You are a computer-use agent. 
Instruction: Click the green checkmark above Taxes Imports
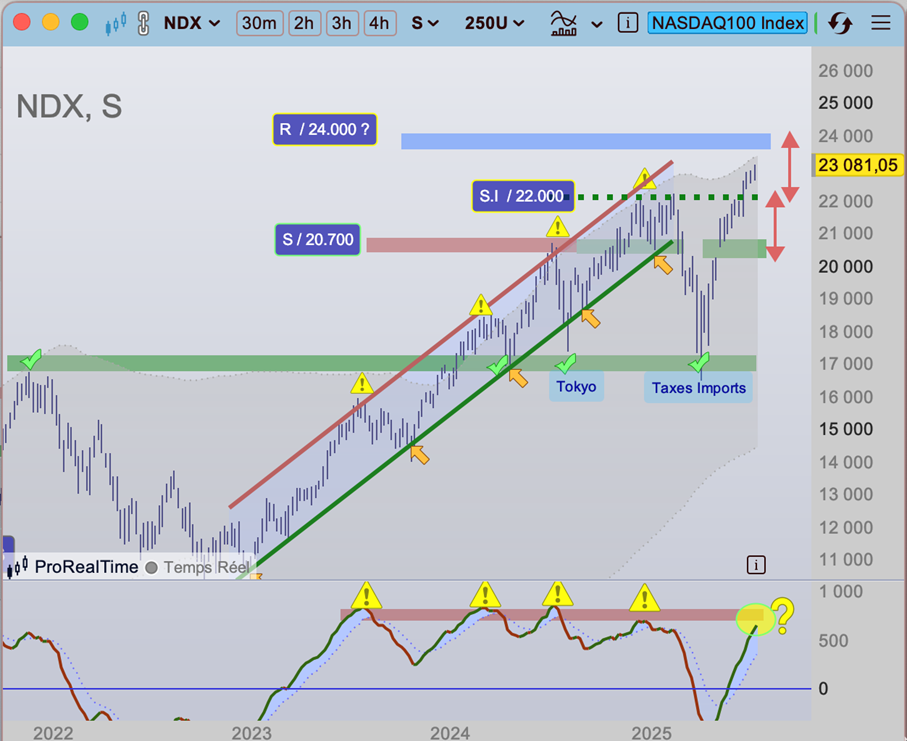tap(699, 363)
